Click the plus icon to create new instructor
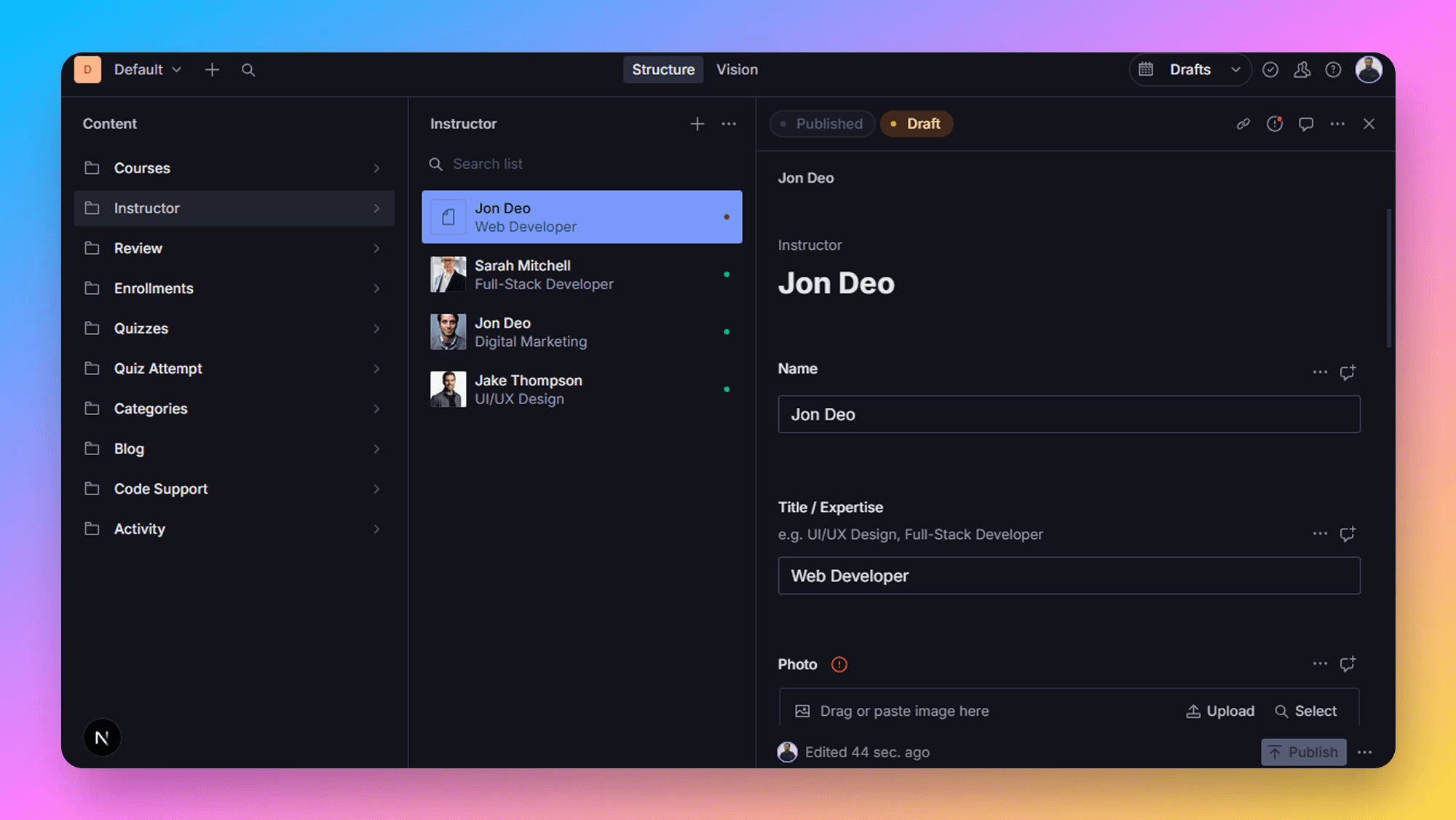1456x820 pixels. click(x=697, y=124)
